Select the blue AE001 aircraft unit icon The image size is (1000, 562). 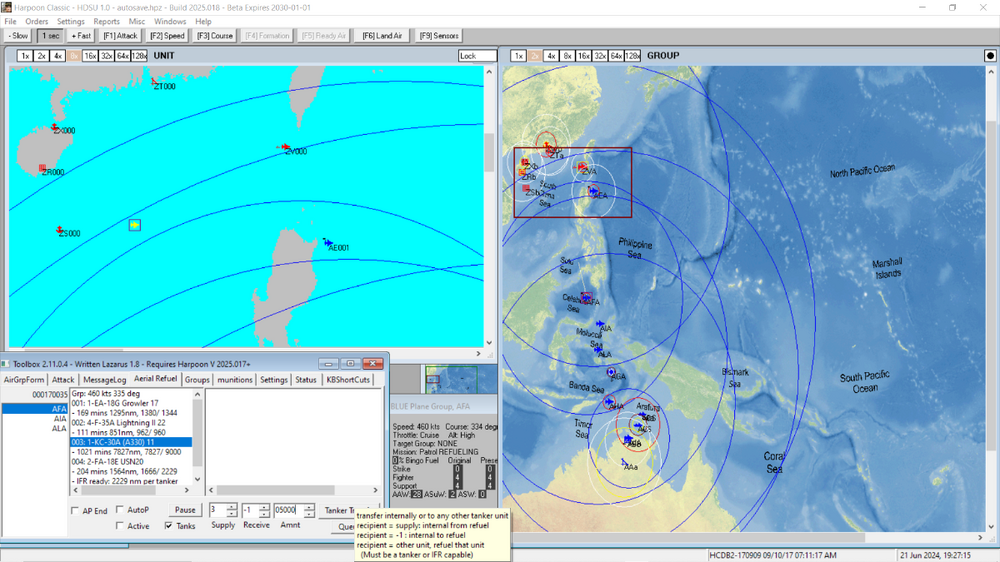click(328, 242)
